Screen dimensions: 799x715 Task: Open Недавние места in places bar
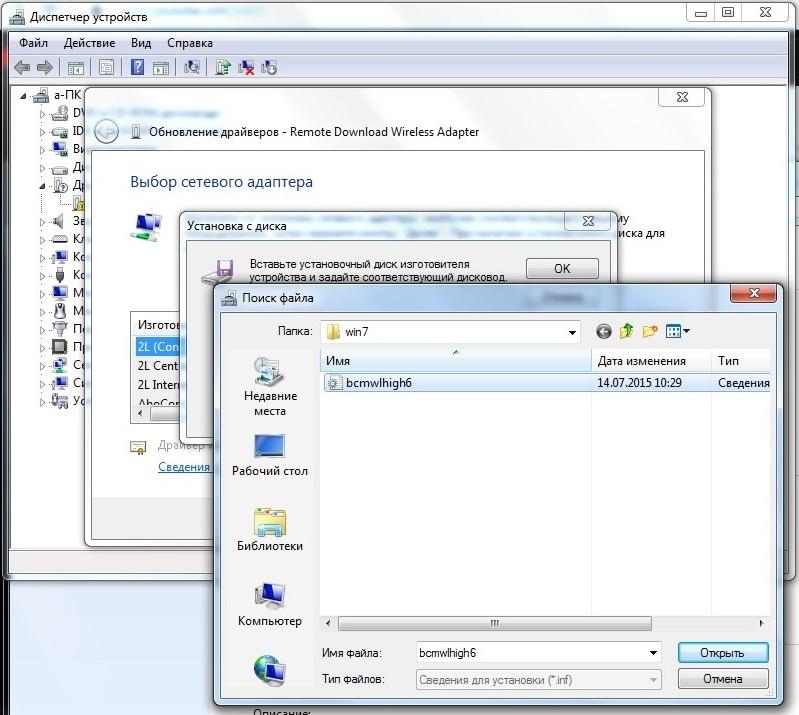(x=270, y=386)
